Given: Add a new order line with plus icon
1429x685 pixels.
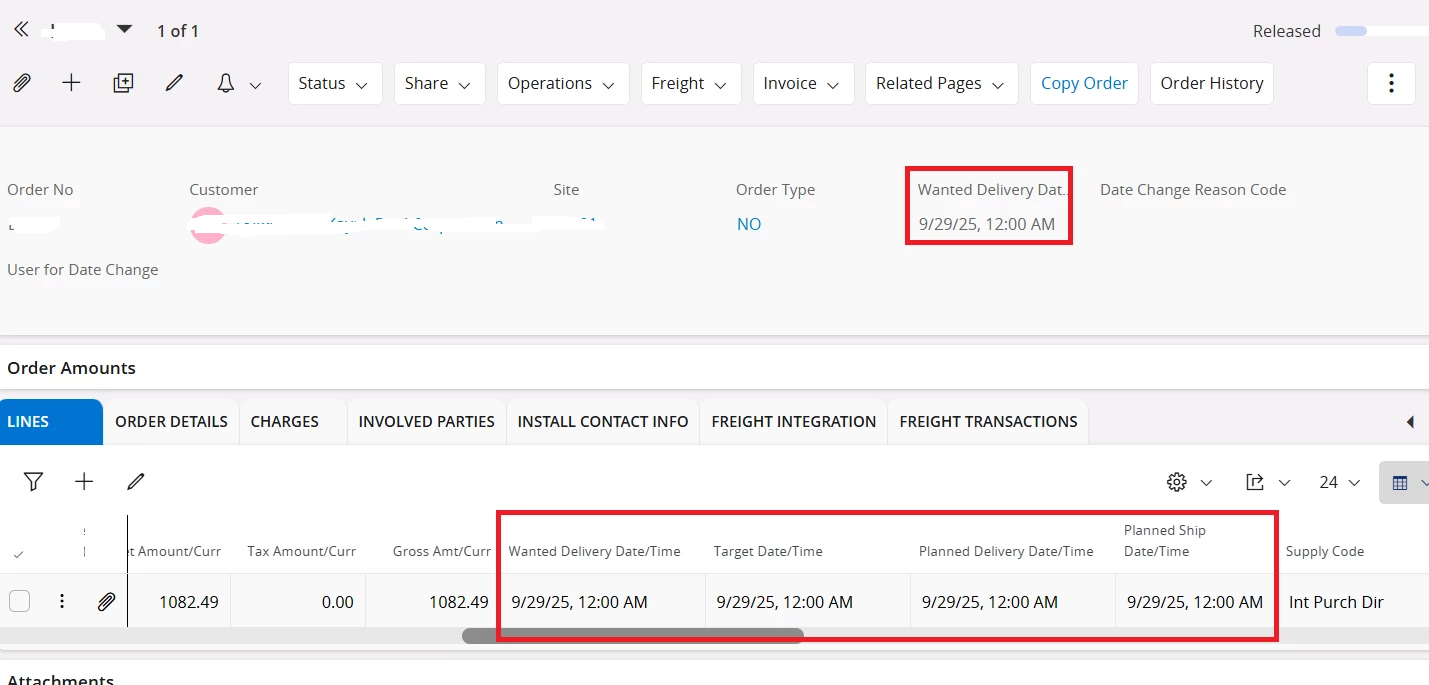Looking at the screenshot, I should click(84, 482).
